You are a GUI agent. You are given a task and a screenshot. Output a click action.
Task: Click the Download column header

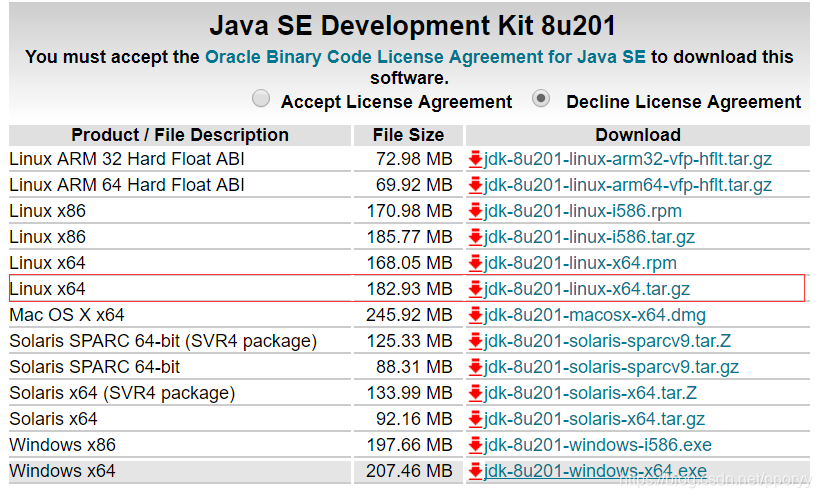click(x=637, y=135)
